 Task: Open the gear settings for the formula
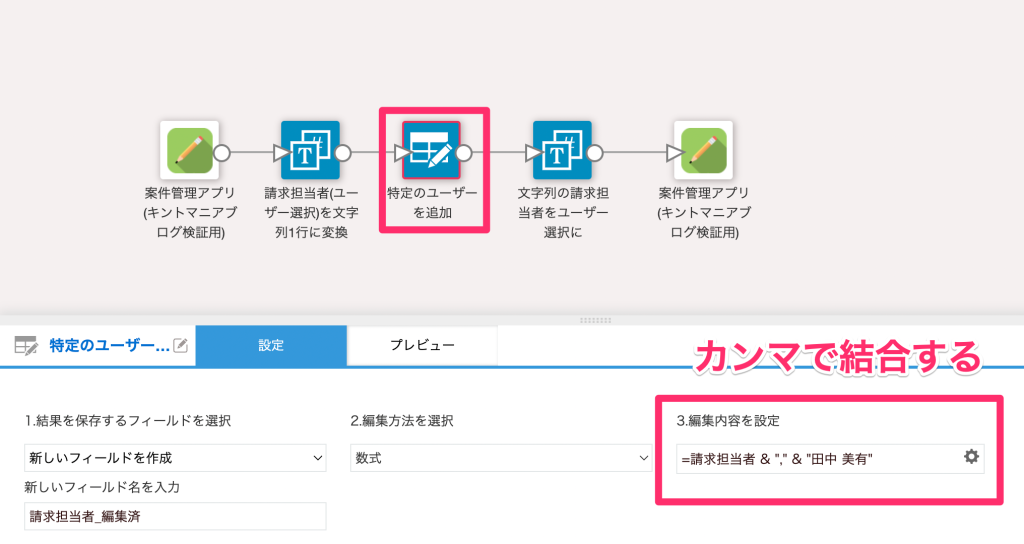coord(971,456)
